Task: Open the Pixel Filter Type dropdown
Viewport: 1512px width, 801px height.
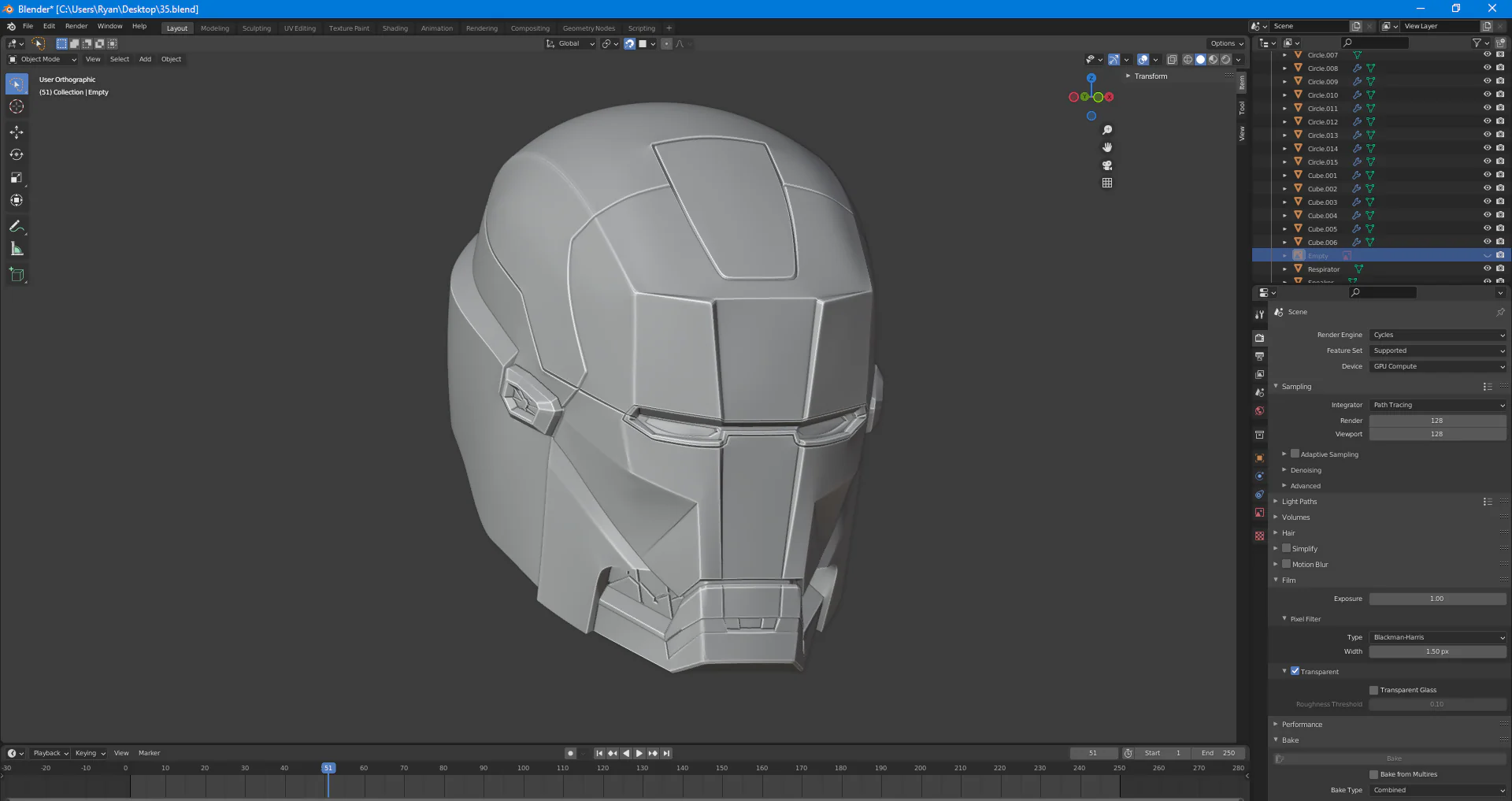Action: click(x=1437, y=637)
